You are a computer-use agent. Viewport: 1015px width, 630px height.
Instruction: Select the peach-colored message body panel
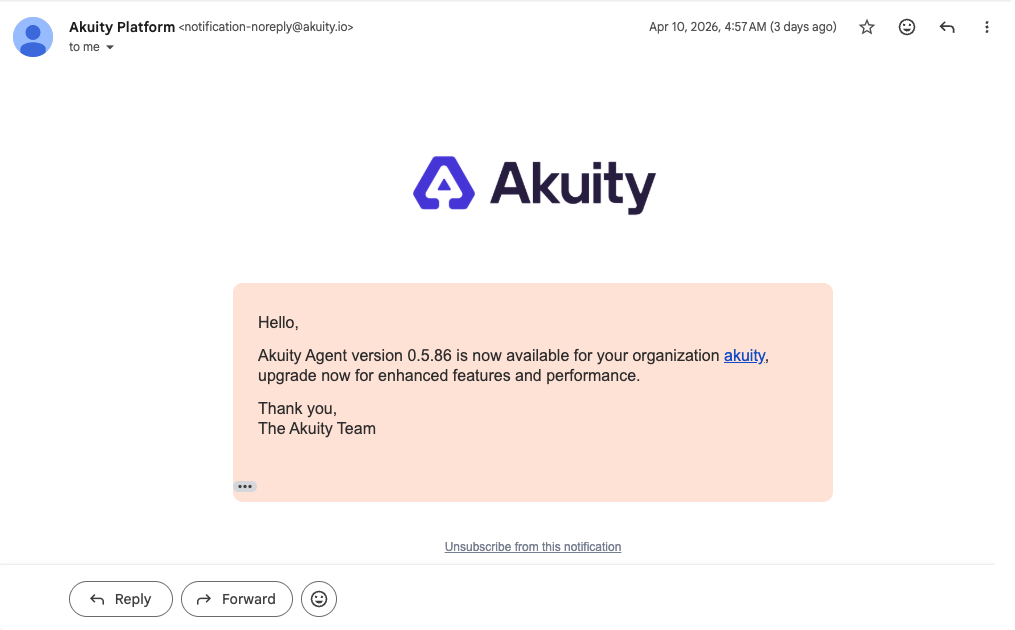[533, 392]
